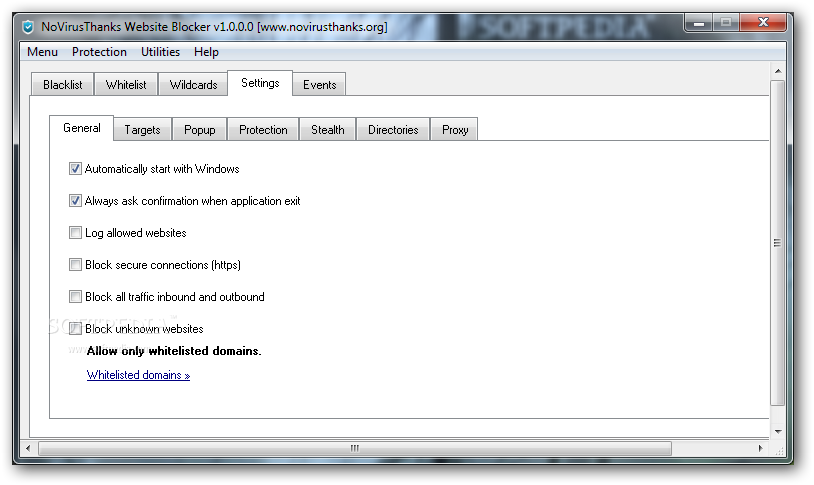Screen dimensions: 814x485
Task: Enable Block all traffic inbound and outbound
Action: (x=75, y=297)
